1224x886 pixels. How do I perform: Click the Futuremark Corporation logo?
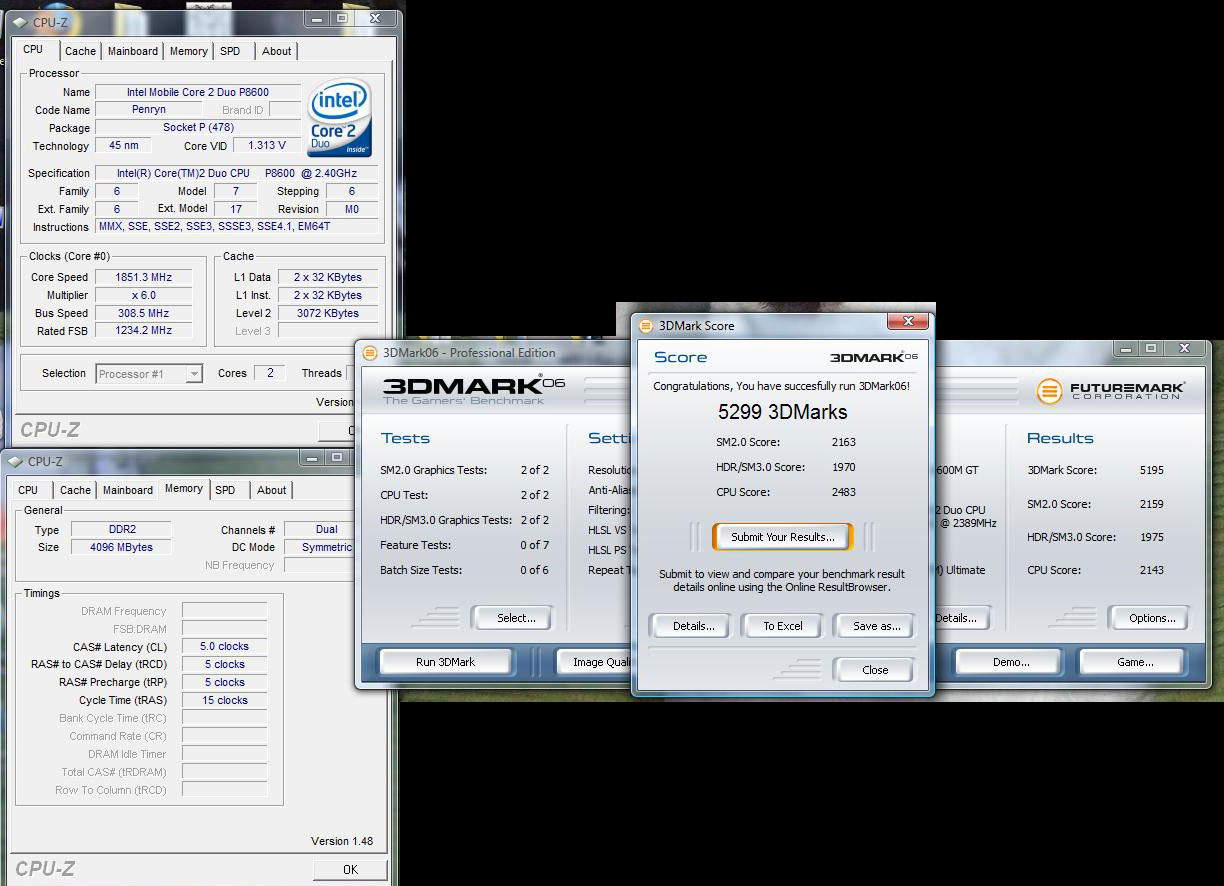[1110, 391]
